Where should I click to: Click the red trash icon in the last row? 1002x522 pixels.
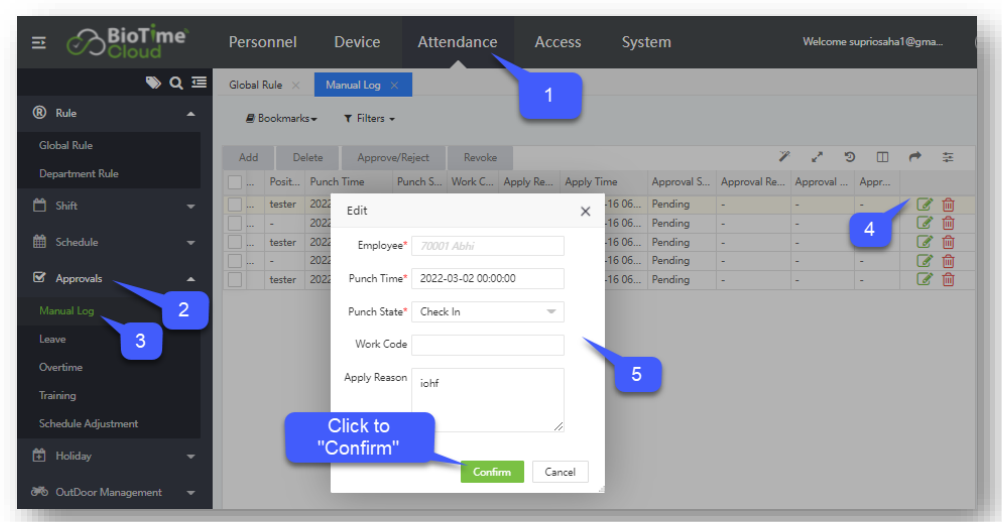(x=948, y=280)
